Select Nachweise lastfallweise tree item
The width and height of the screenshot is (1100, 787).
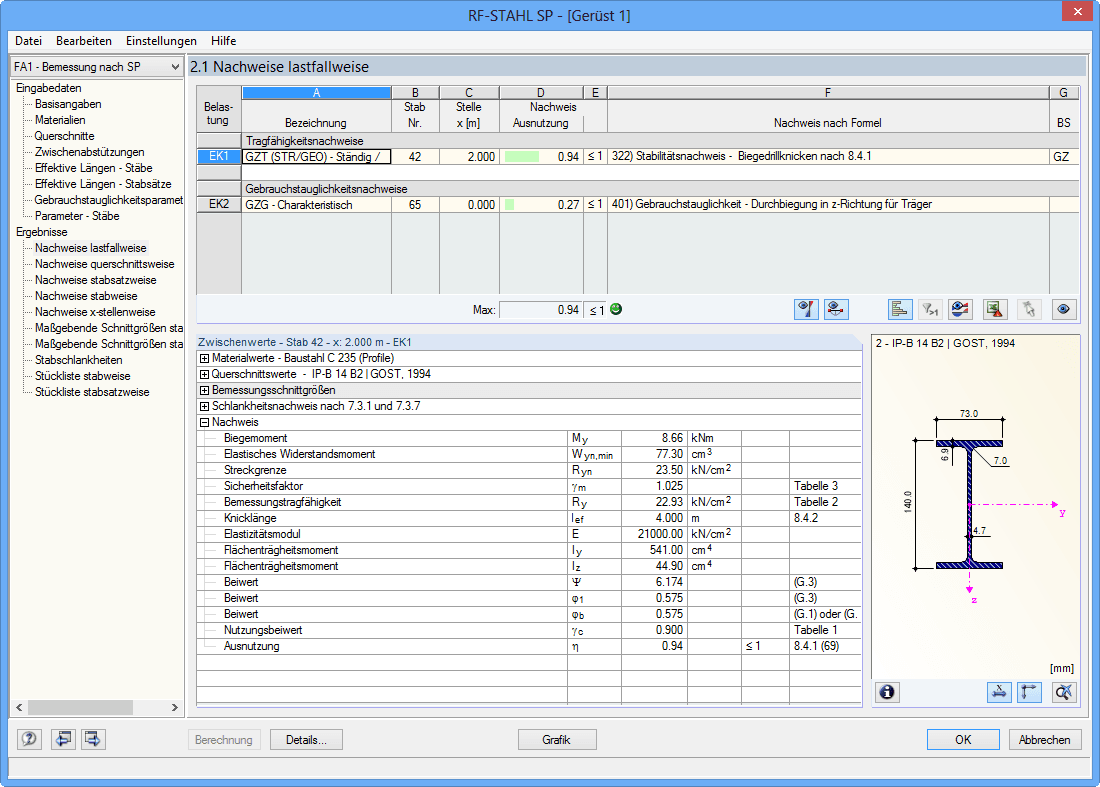click(x=91, y=248)
